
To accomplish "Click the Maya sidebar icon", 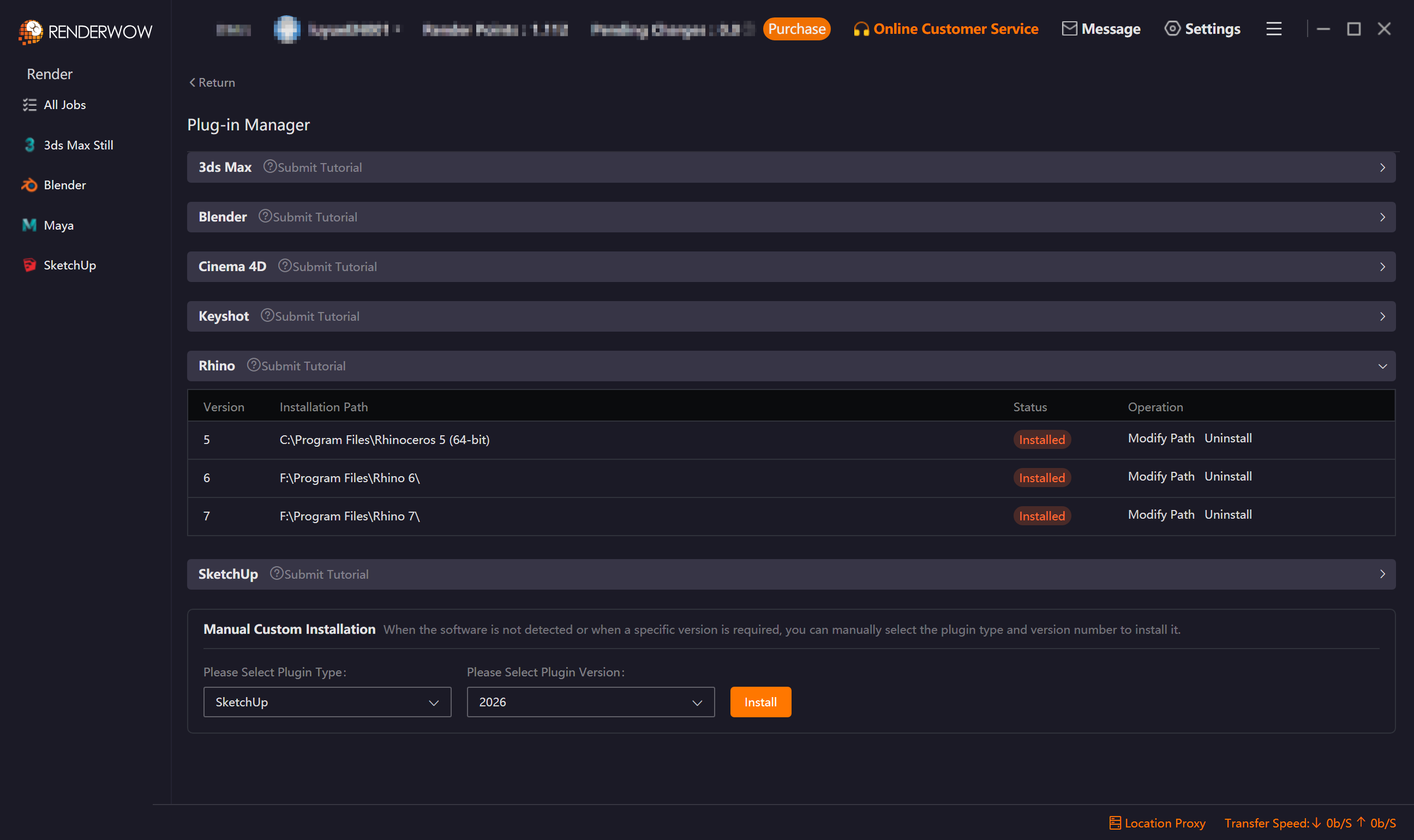I will tap(29, 225).
